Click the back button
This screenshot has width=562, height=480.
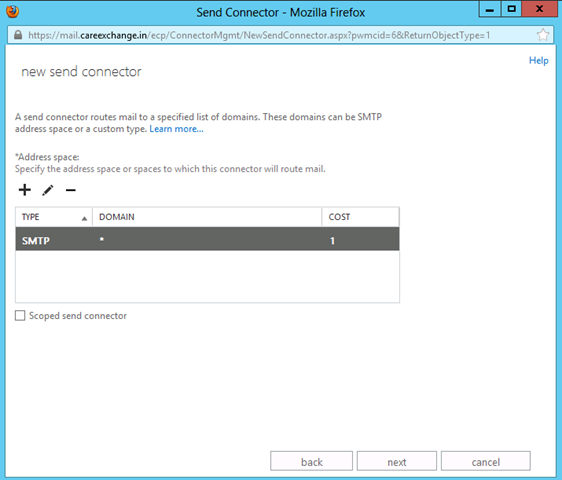[x=311, y=461]
